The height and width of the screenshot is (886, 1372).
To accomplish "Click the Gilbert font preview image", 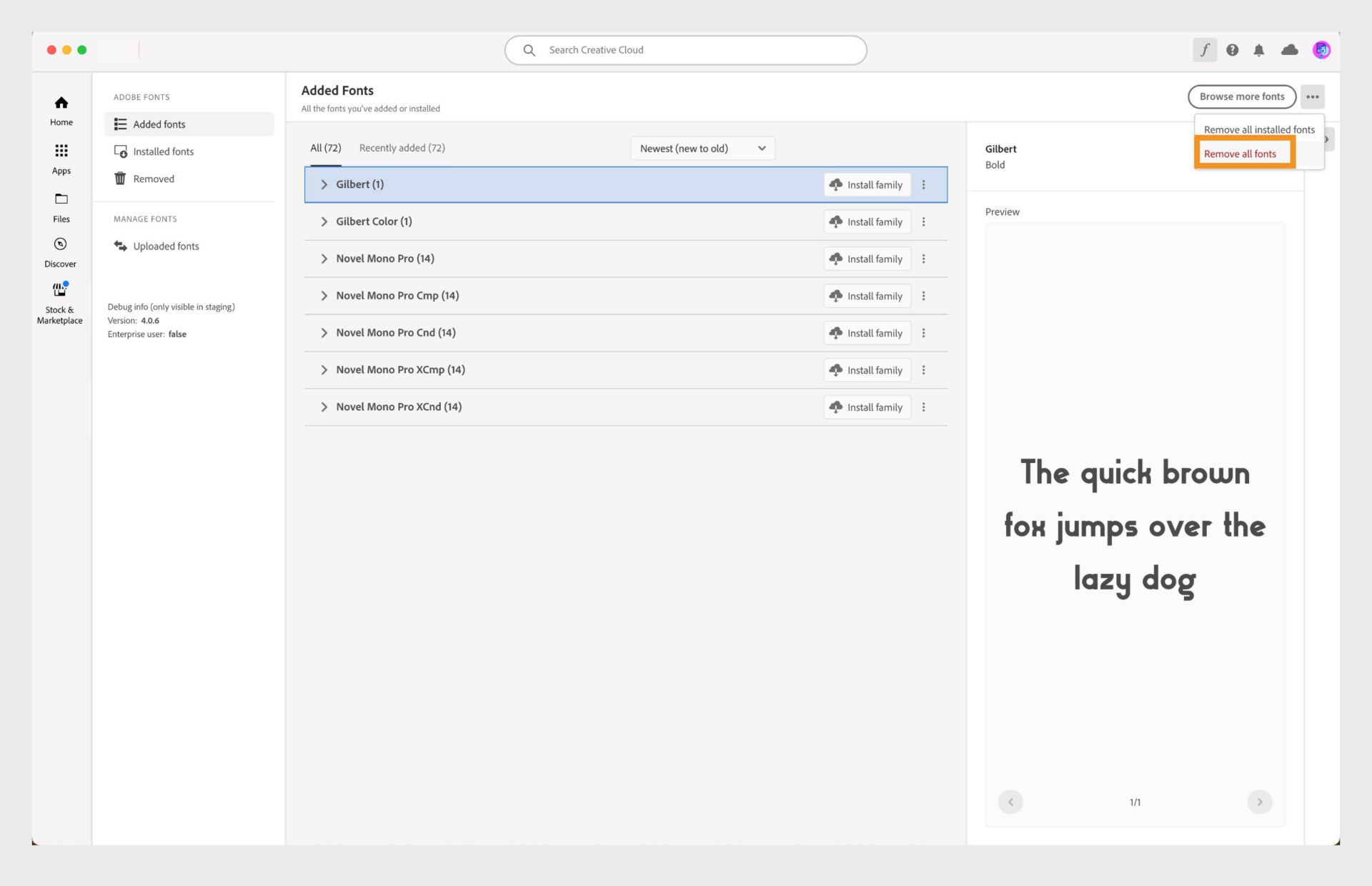I will (x=1135, y=524).
